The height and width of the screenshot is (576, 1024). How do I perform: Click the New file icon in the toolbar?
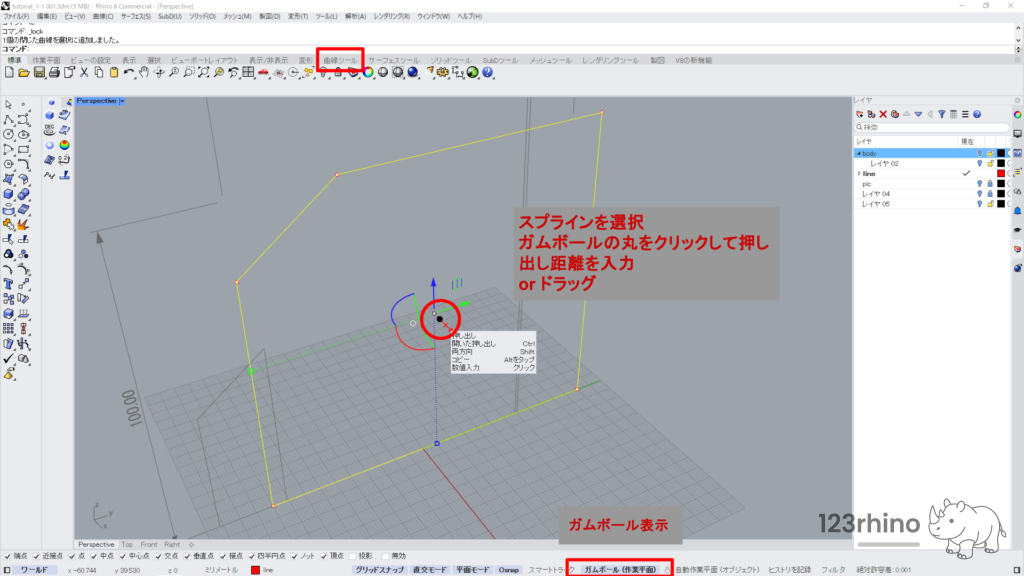coord(9,72)
